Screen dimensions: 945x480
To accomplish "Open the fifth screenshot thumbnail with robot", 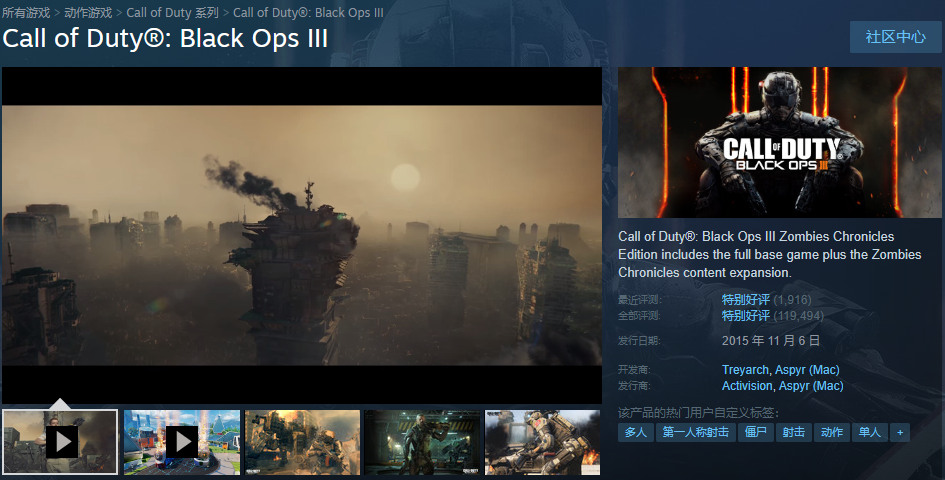I will 542,442.
